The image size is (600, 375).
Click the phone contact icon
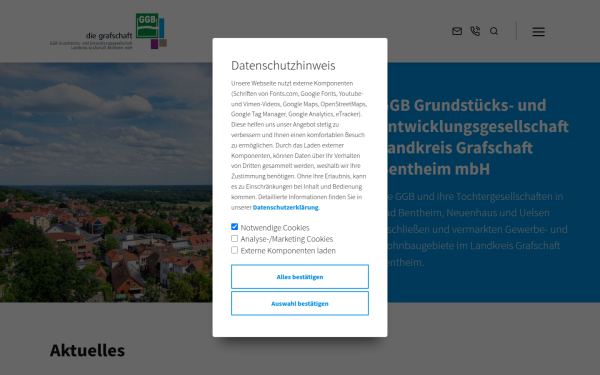point(475,31)
